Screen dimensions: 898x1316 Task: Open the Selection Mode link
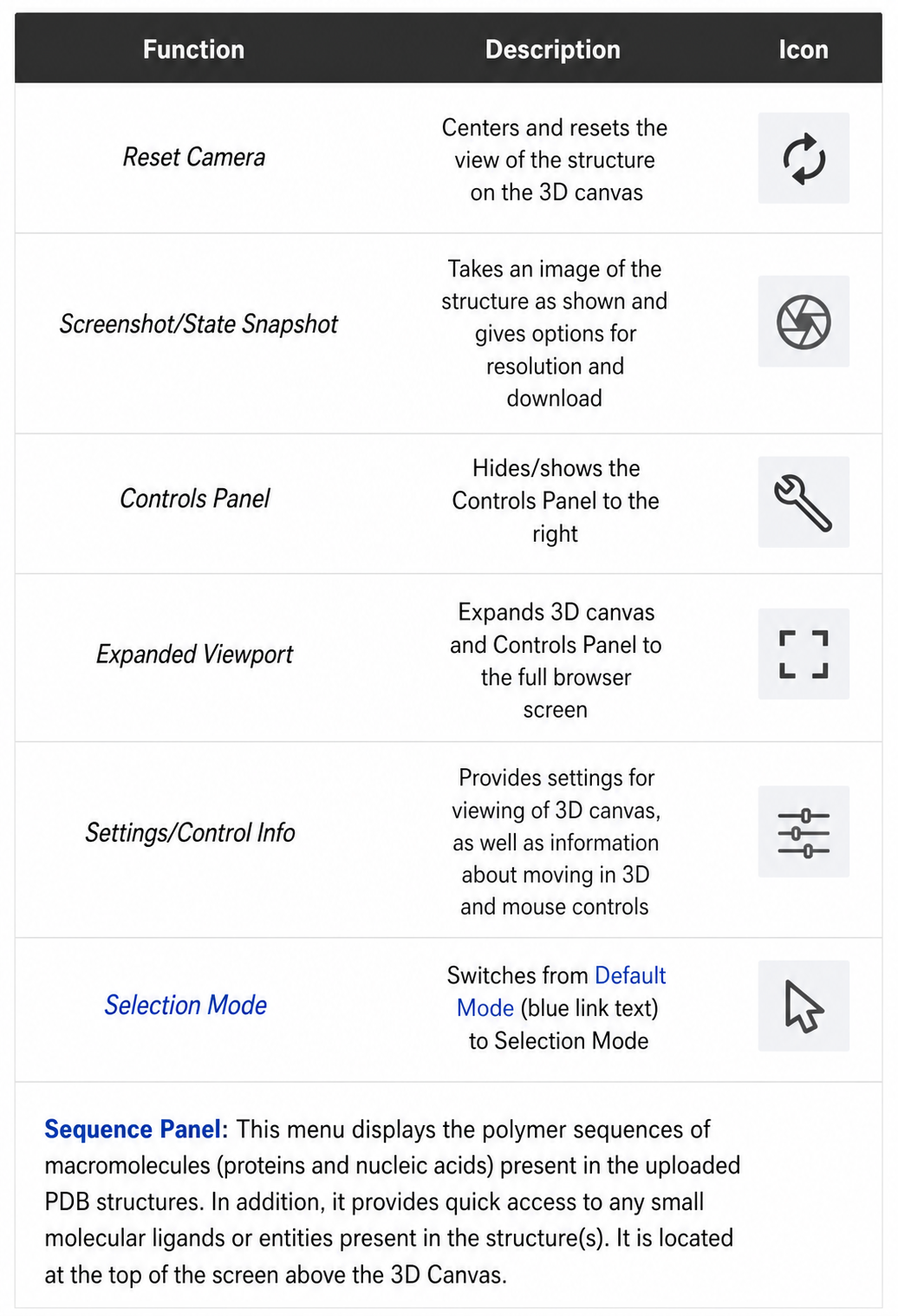pyautogui.click(x=185, y=1006)
